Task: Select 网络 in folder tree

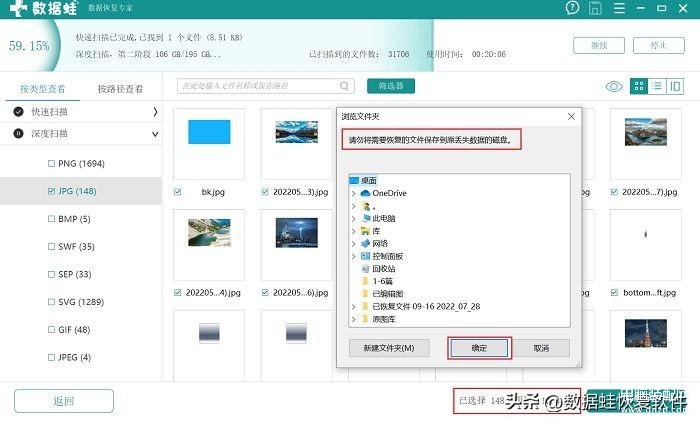Action: [380, 243]
